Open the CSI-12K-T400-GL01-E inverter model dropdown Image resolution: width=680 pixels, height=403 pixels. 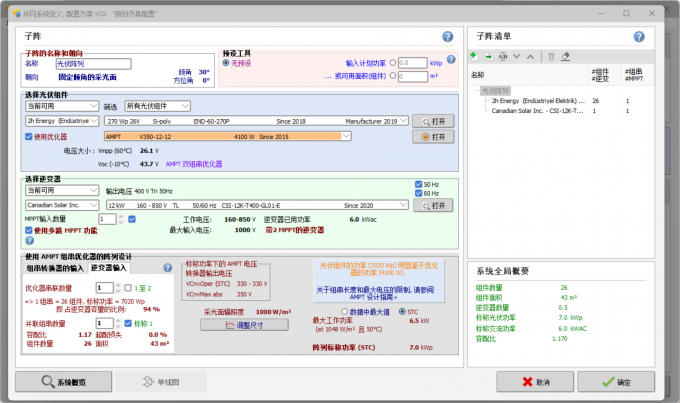coord(257,205)
